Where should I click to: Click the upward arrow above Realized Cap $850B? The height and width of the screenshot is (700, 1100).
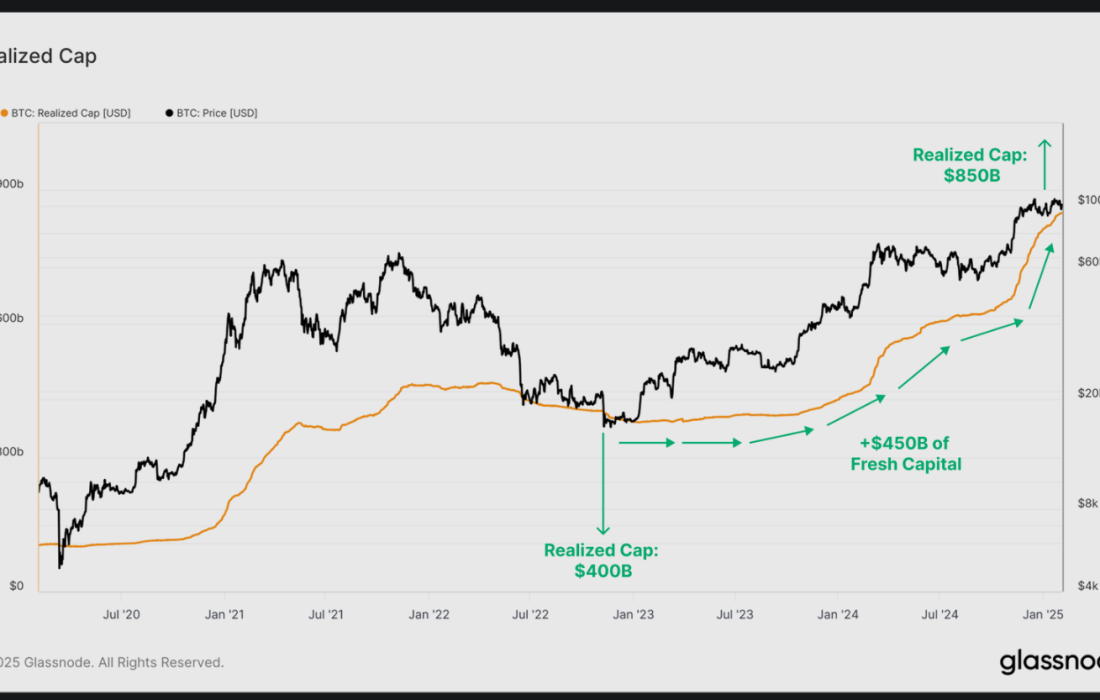[1045, 163]
